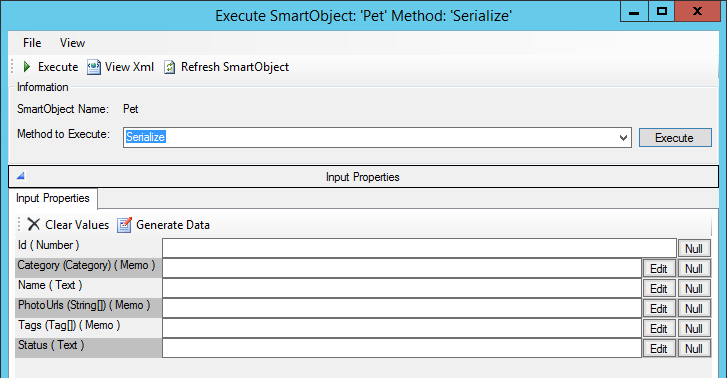
Task: Open the Method to Execute dropdown arrow
Action: [x=623, y=138]
